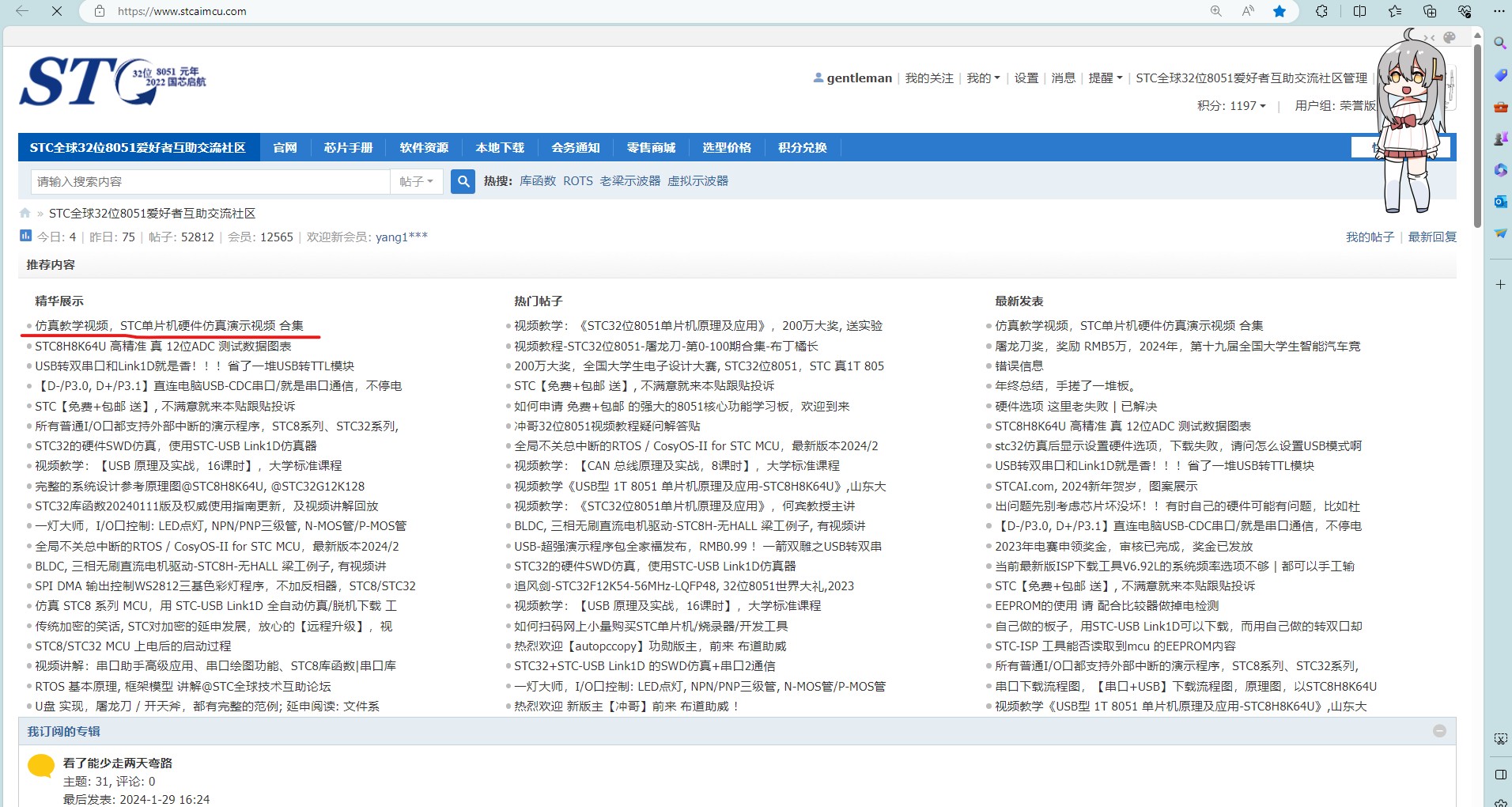Open sidebar Search icon
This screenshot has height=807, width=1512.
pyautogui.click(x=1499, y=43)
